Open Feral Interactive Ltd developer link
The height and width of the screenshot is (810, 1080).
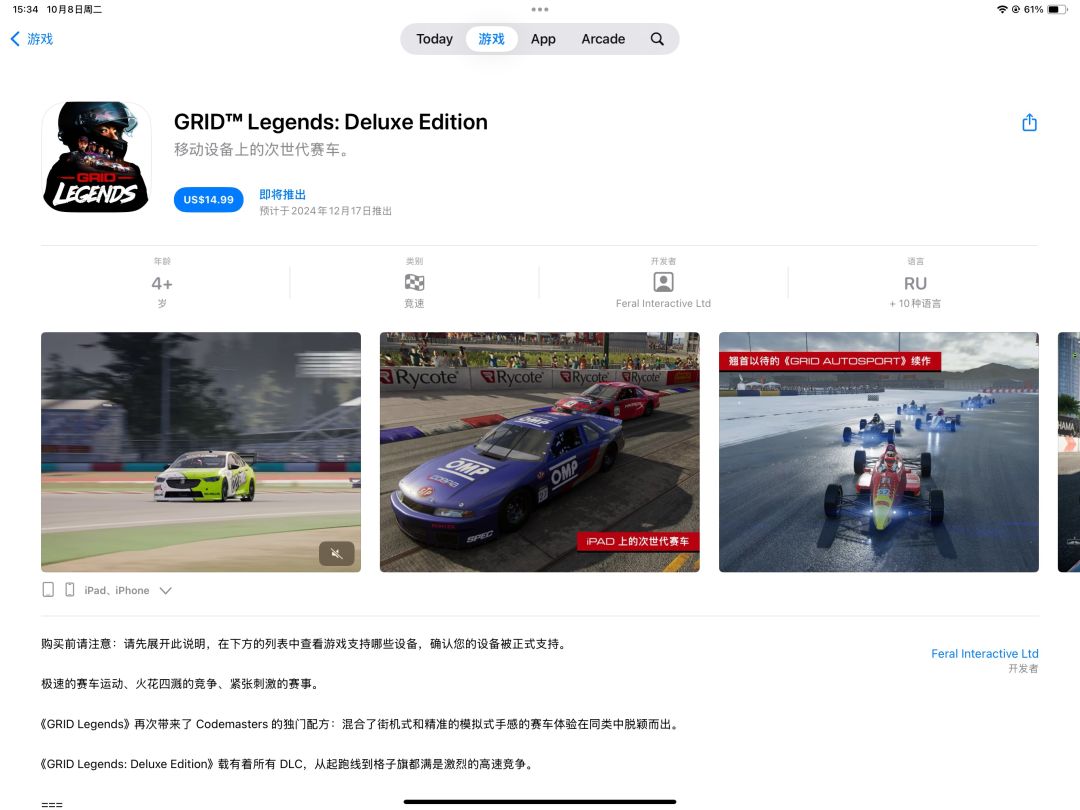984,654
